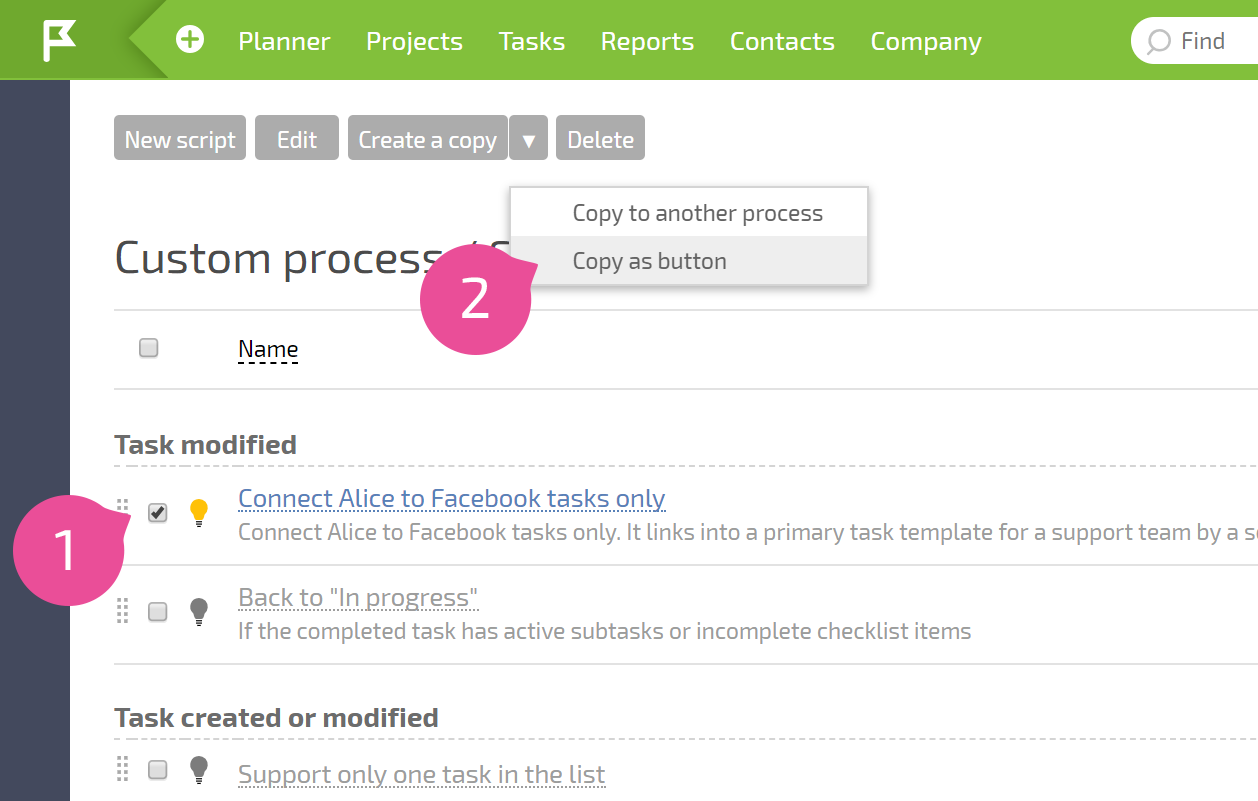Click the Delete button

(x=601, y=138)
